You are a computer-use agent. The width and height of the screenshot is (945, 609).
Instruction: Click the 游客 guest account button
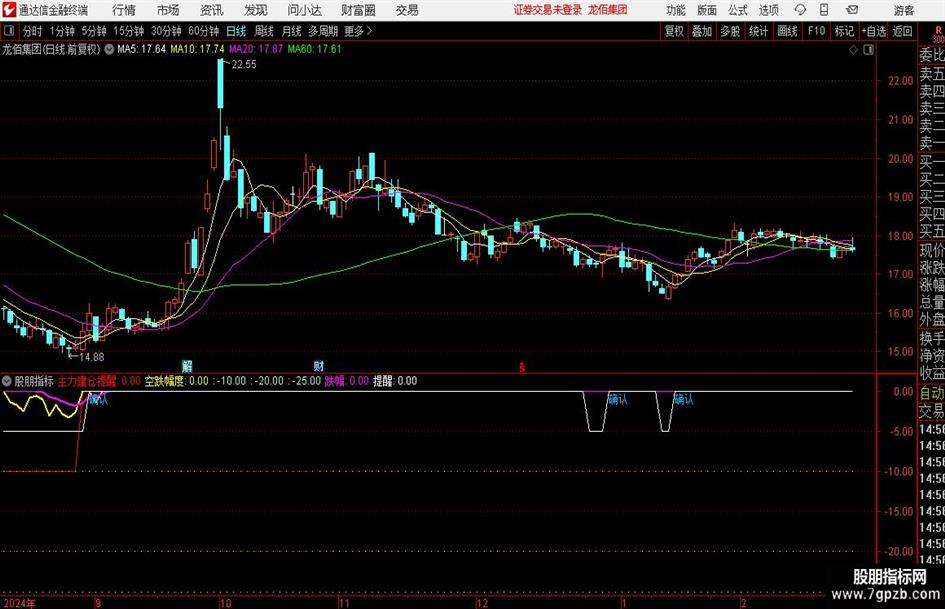[903, 10]
